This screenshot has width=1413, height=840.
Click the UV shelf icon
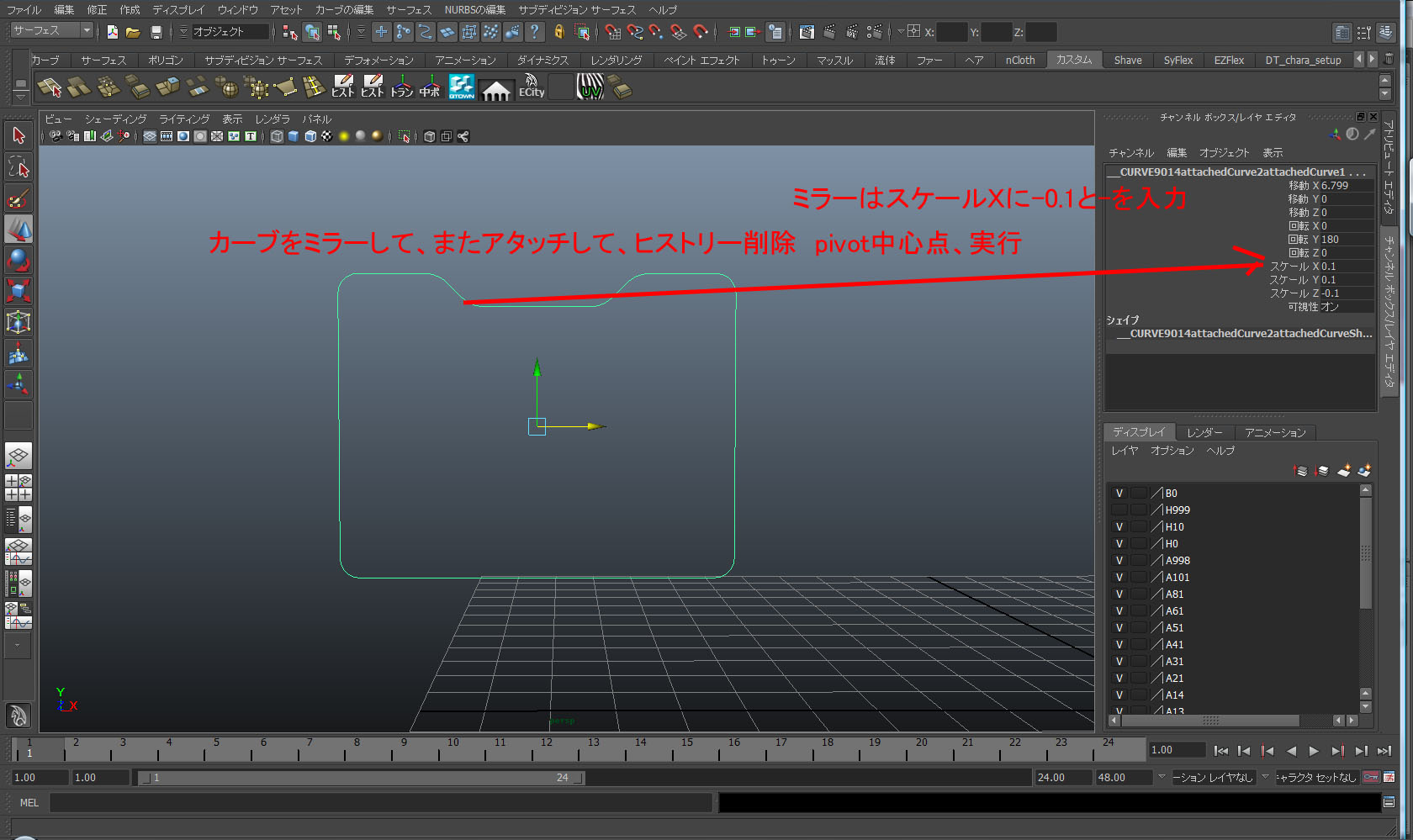pyautogui.click(x=590, y=87)
